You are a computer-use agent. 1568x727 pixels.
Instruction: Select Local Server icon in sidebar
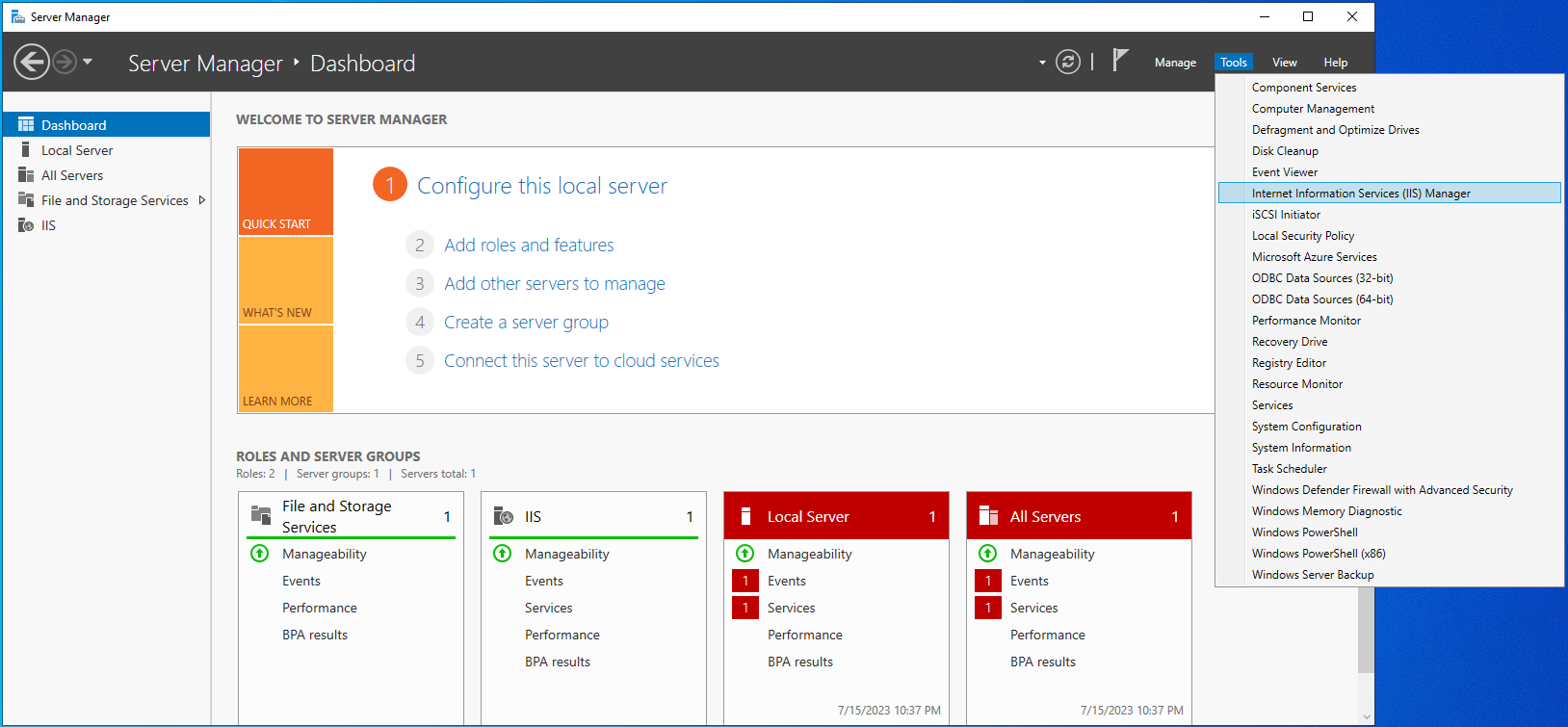point(25,149)
